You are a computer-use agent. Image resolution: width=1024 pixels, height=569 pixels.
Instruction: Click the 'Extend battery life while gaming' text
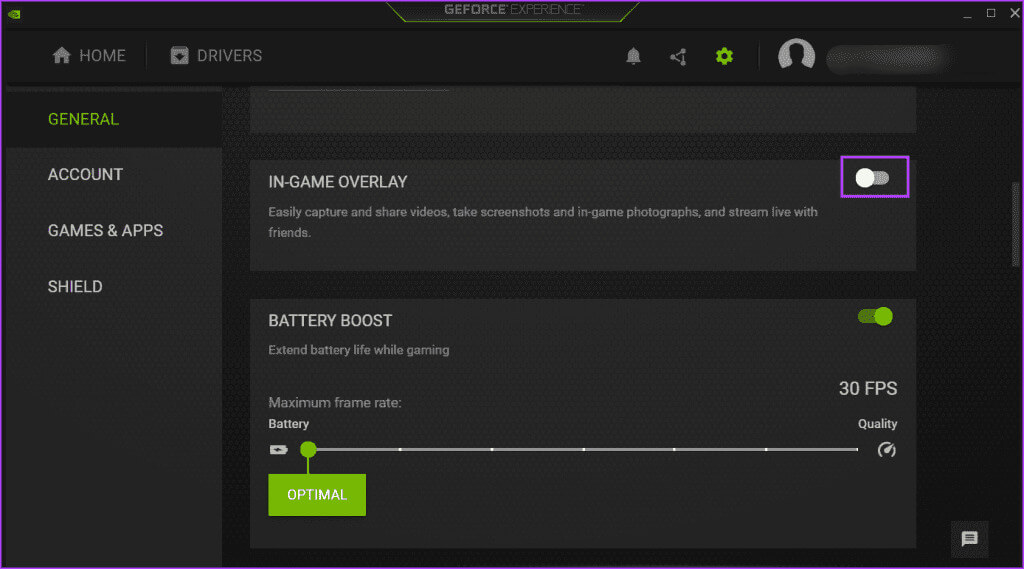click(x=359, y=350)
